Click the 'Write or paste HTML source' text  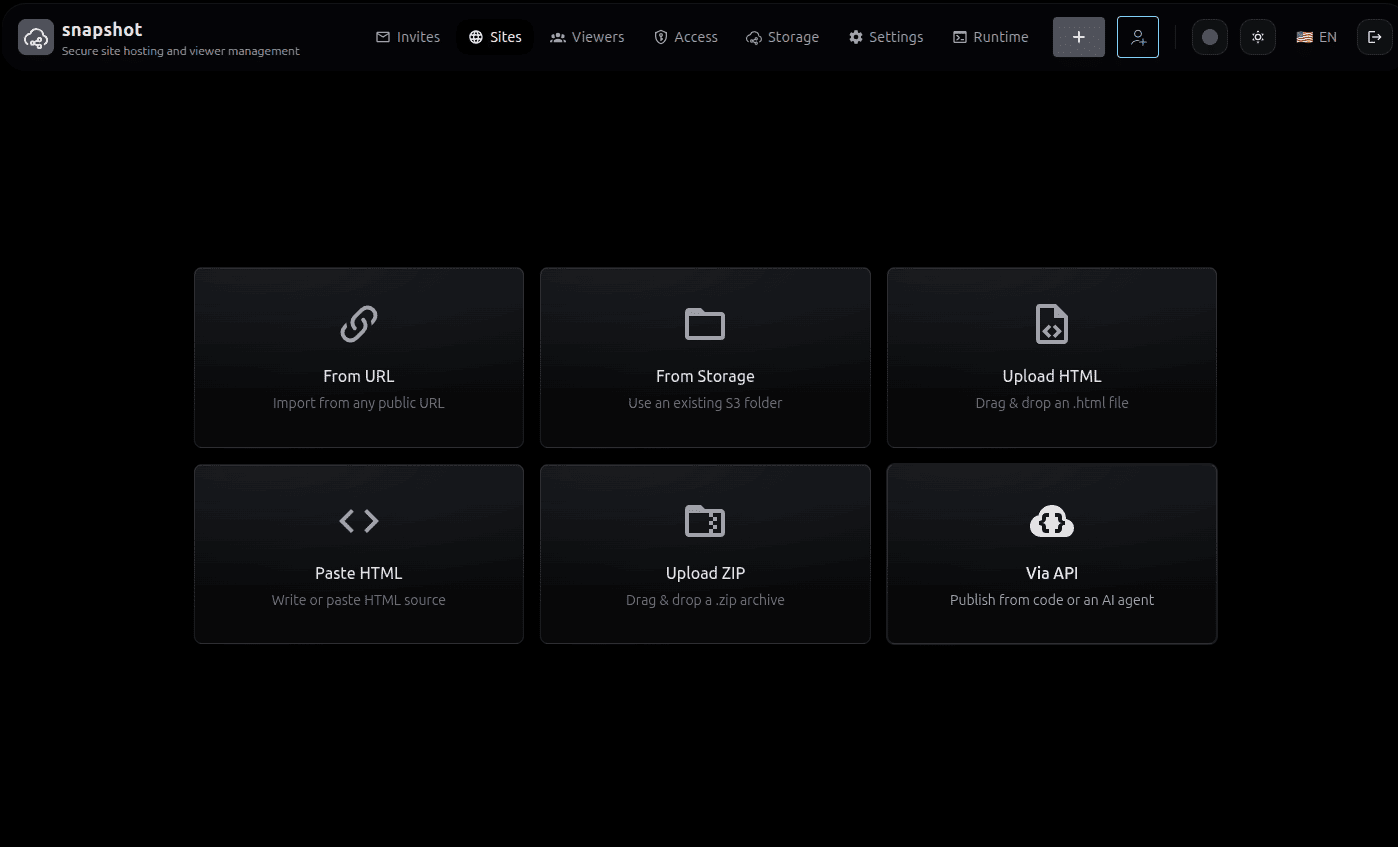point(359,600)
